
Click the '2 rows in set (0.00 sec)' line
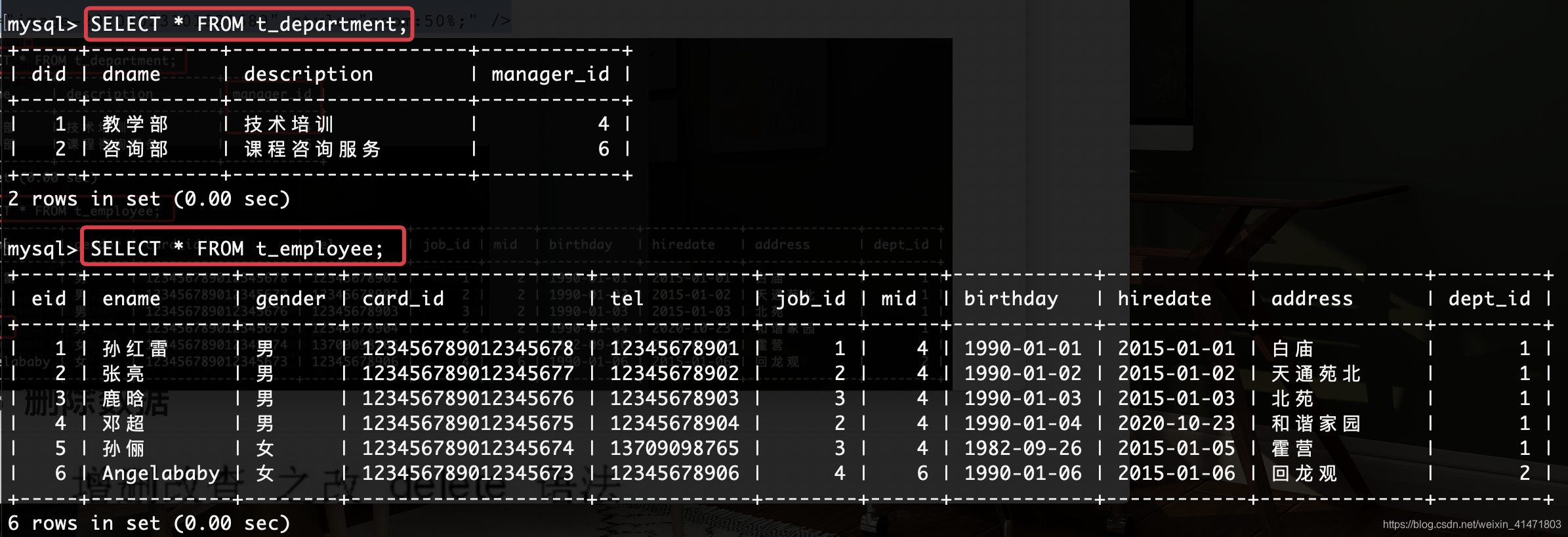point(149,199)
